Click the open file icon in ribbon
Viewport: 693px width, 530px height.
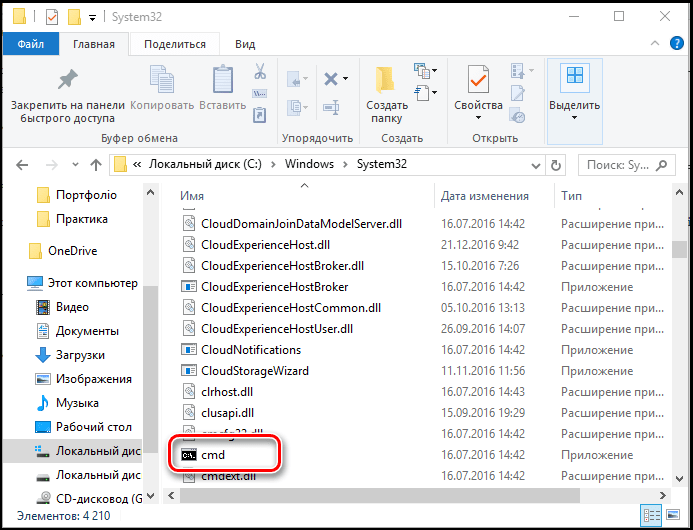point(518,71)
